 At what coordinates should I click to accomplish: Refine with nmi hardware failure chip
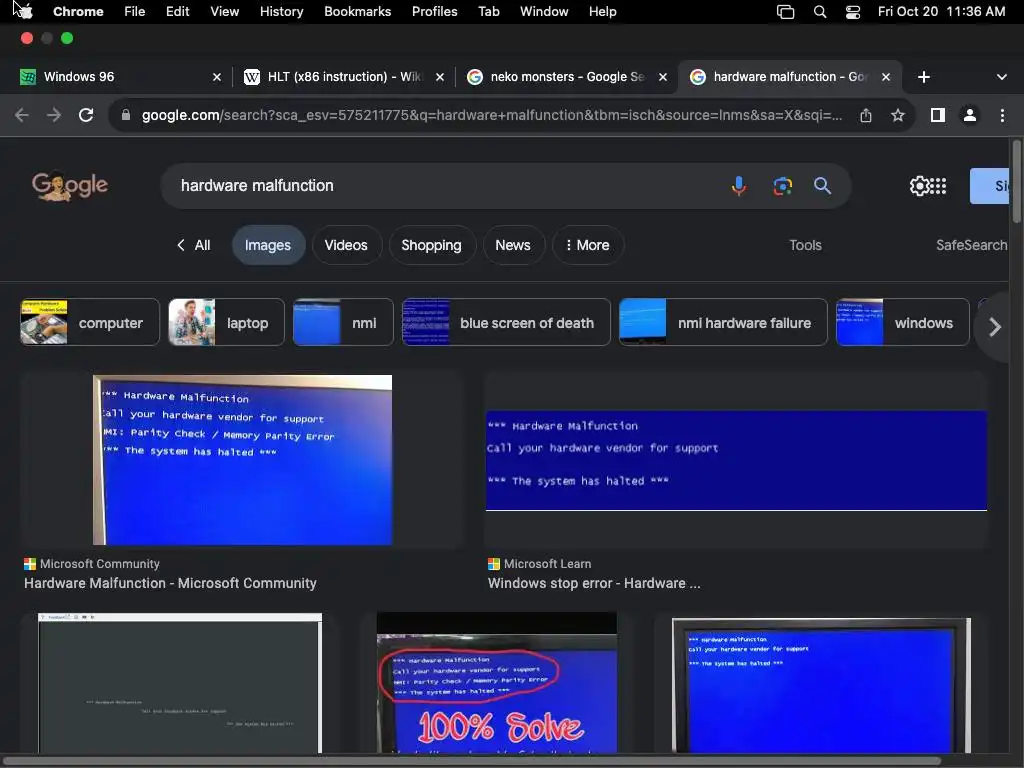pos(723,323)
